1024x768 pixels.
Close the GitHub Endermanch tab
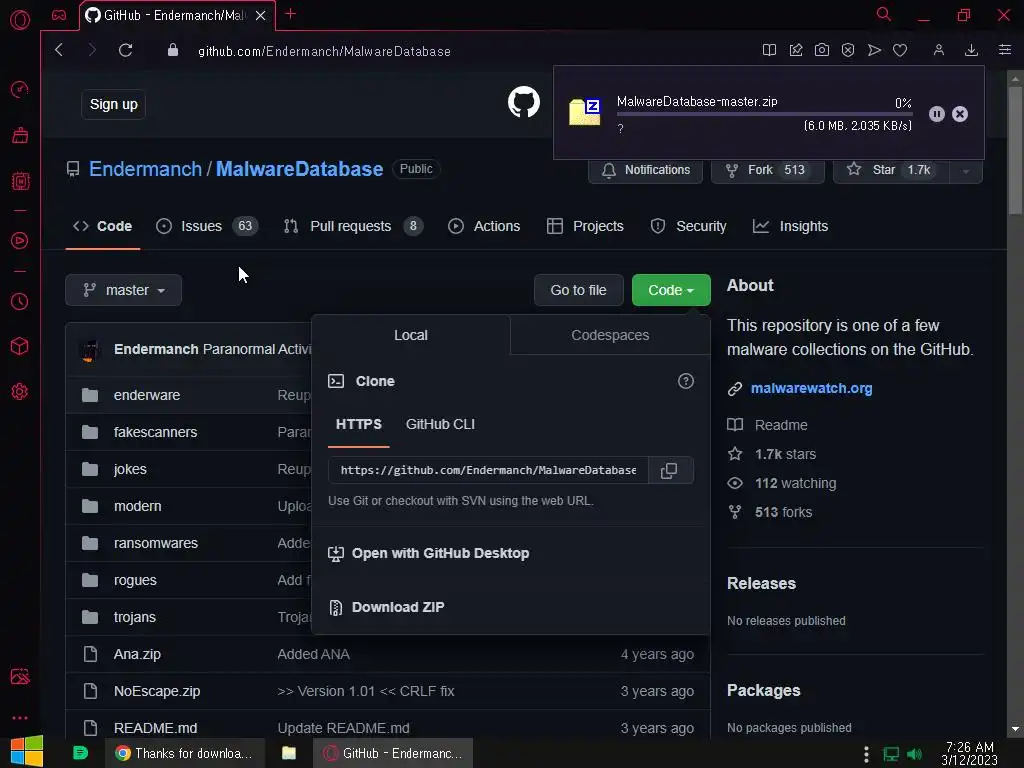[x=261, y=16]
